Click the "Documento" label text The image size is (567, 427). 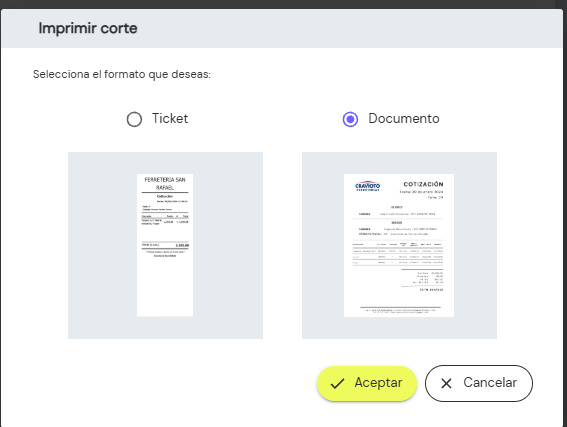point(404,119)
